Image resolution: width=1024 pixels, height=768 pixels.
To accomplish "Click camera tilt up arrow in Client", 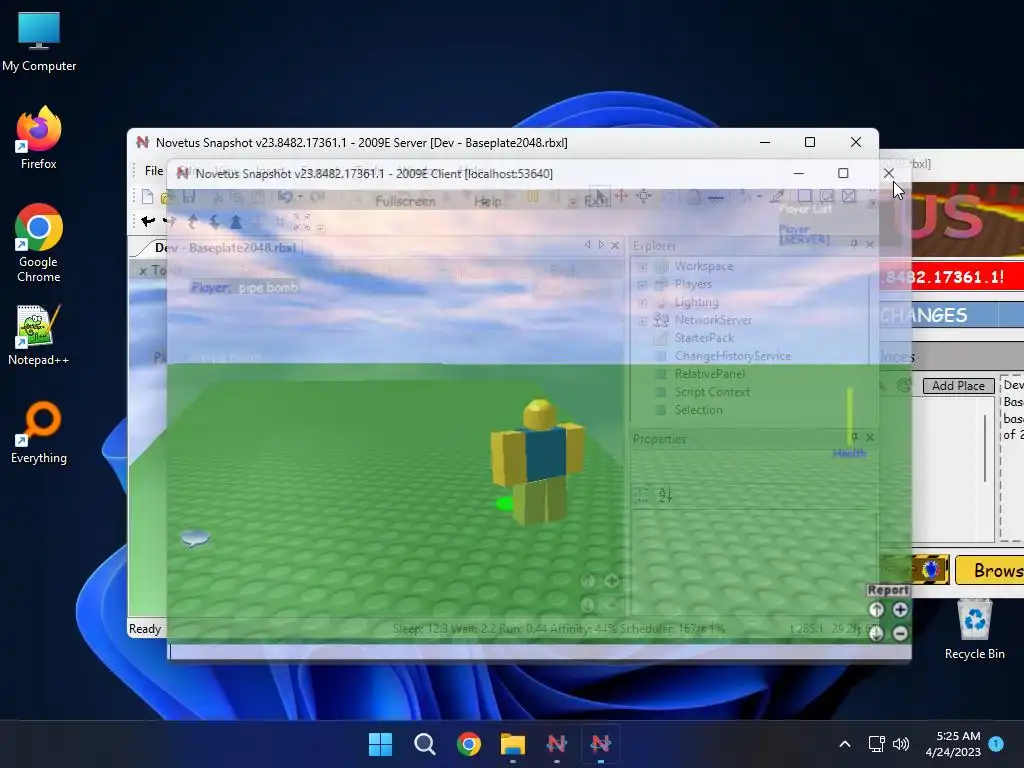I will point(876,609).
